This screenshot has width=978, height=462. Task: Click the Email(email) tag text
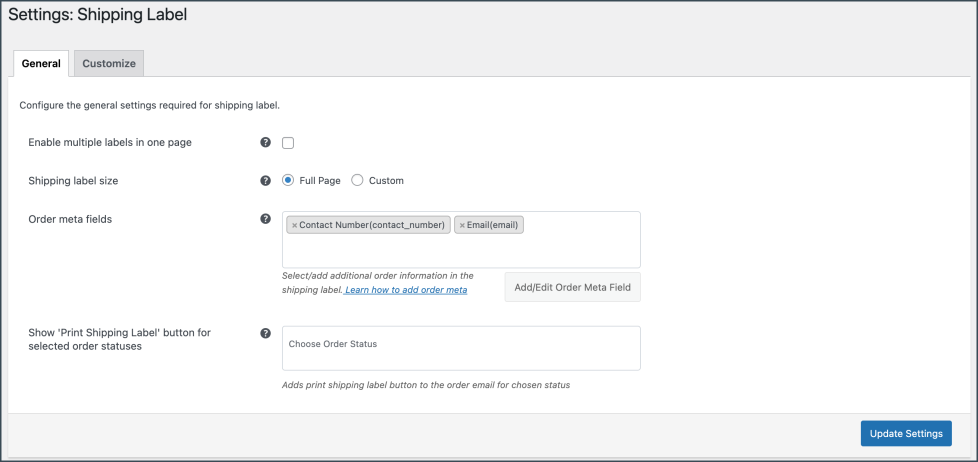(x=495, y=226)
